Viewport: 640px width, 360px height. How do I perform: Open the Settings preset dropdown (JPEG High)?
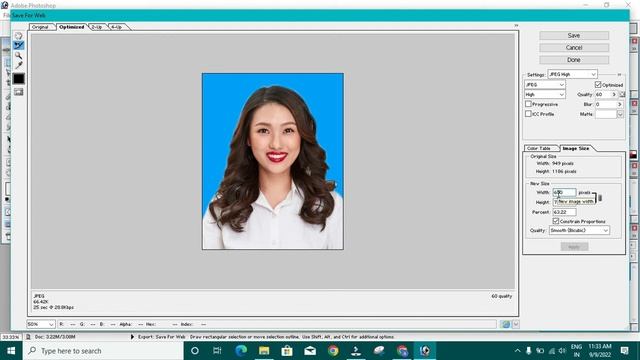(x=572, y=74)
